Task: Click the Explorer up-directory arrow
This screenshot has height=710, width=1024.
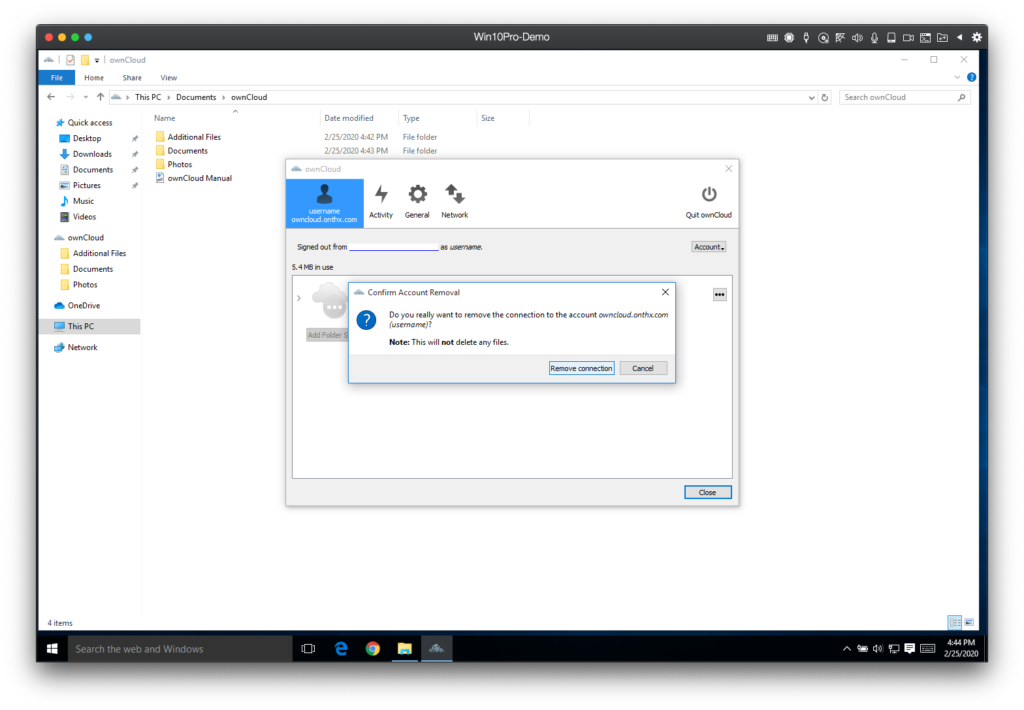Action: pos(100,97)
